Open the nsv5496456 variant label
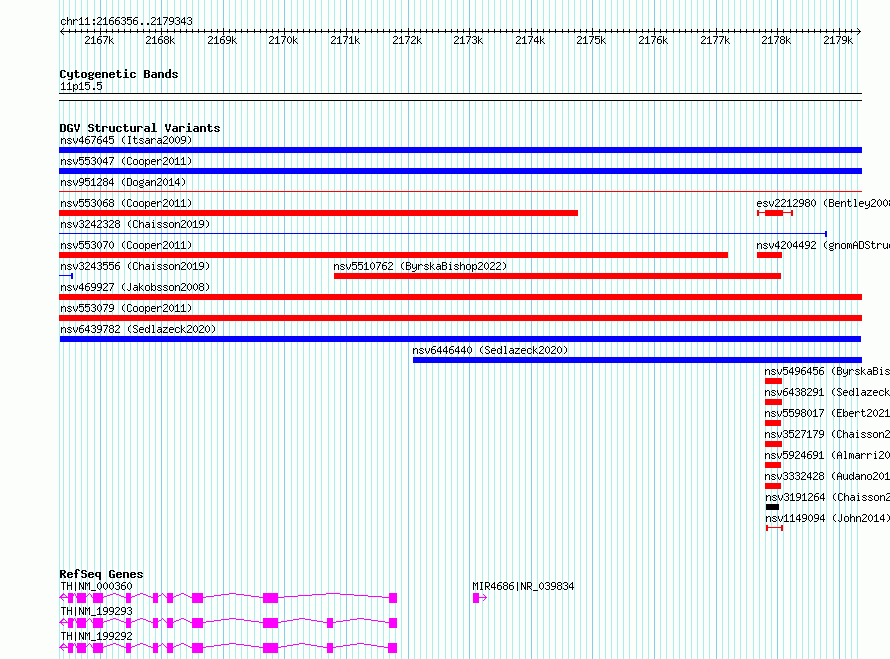Image resolution: width=890 pixels, height=659 pixels. pyautogui.click(x=827, y=371)
